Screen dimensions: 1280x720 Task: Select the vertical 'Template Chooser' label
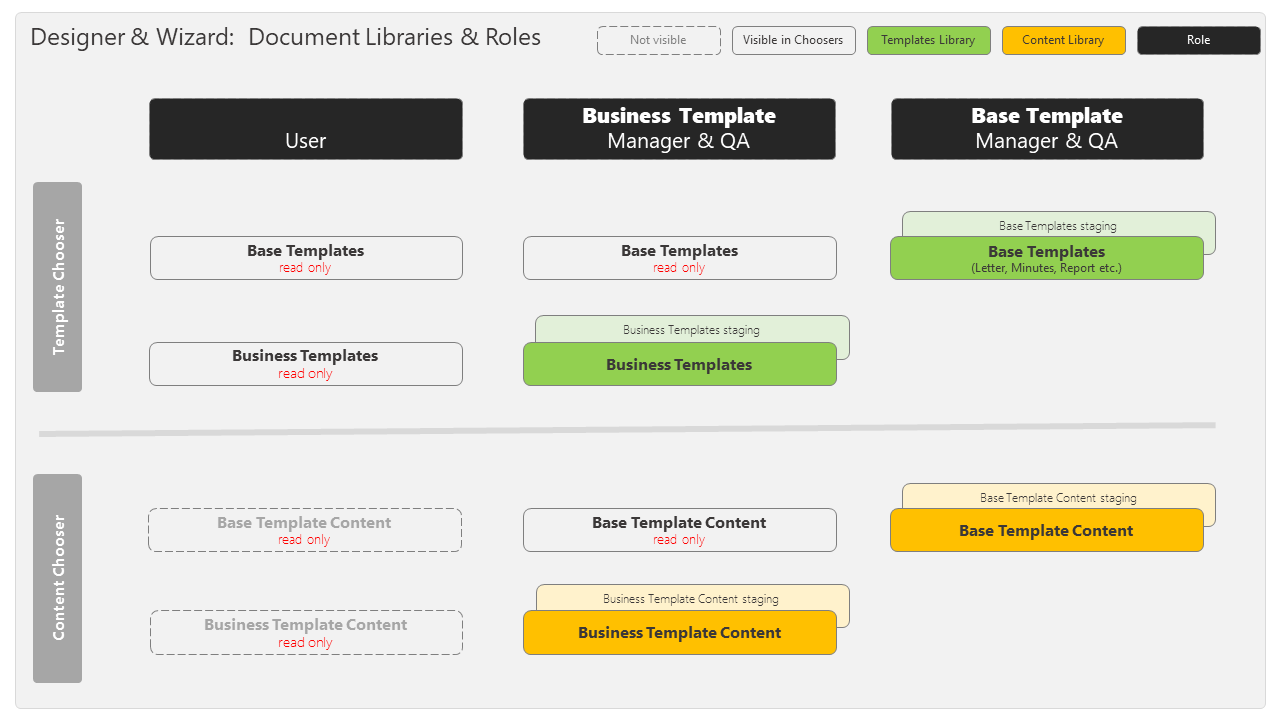58,287
